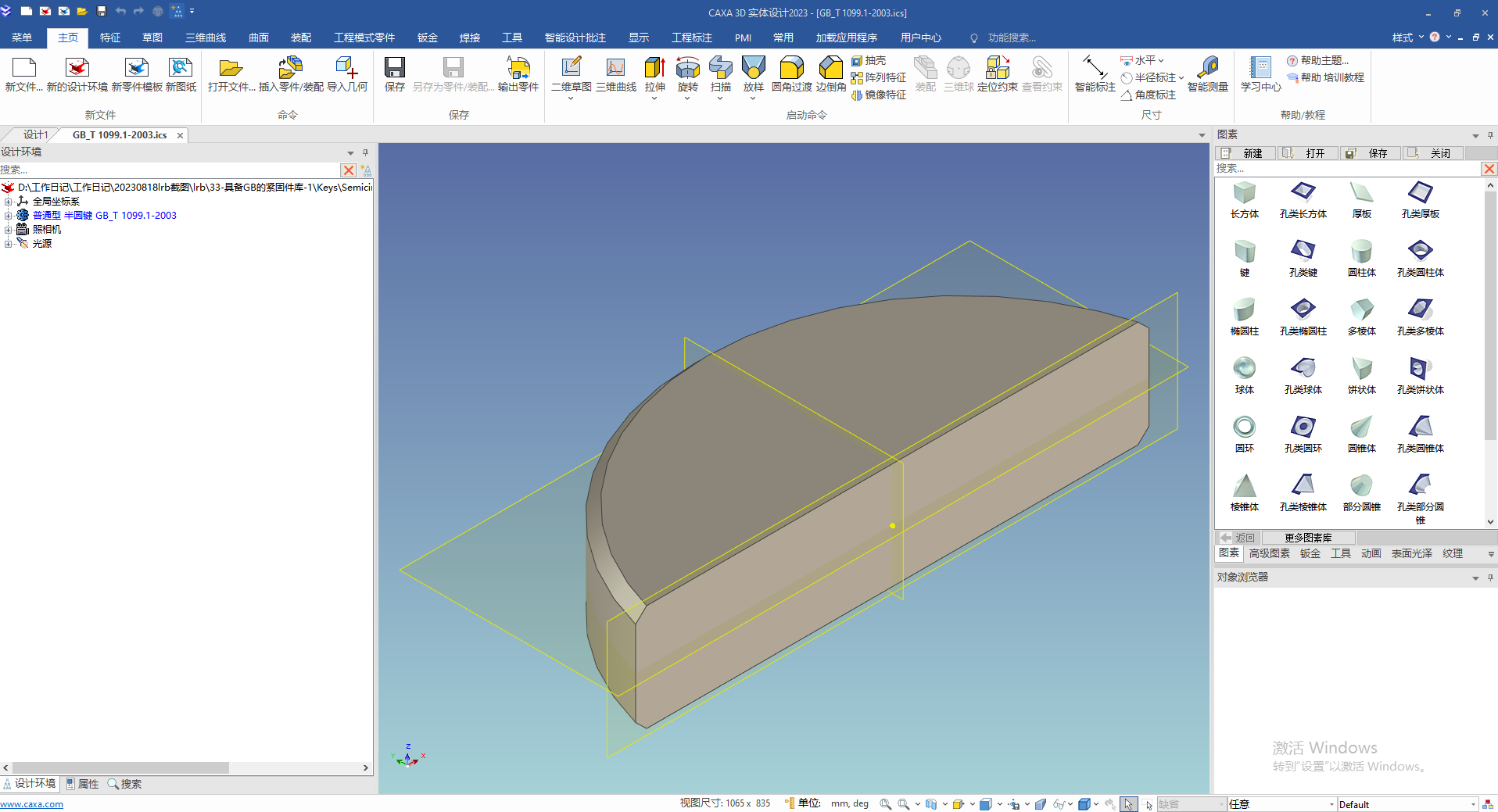The width and height of the screenshot is (1498, 812).
Task: Select the 扫描 sweep tool
Action: tap(721, 74)
